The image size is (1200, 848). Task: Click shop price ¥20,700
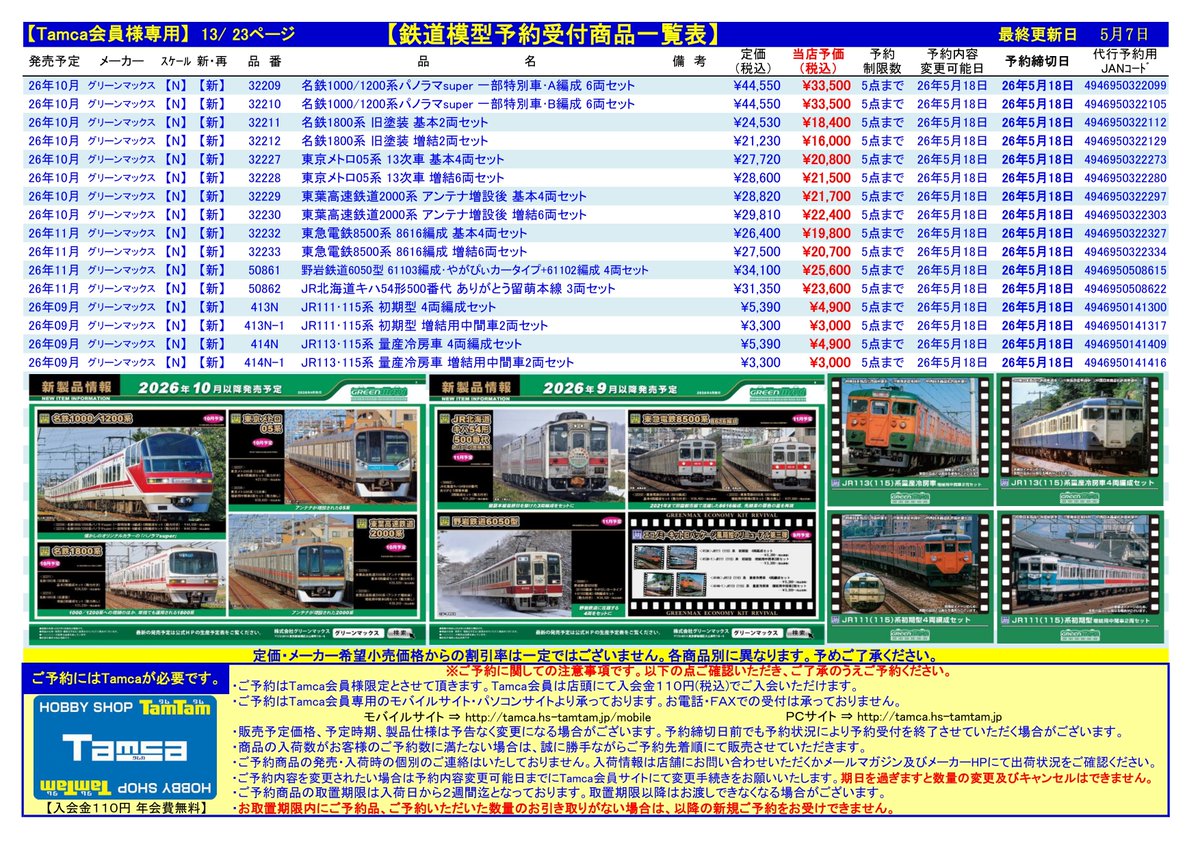point(825,252)
